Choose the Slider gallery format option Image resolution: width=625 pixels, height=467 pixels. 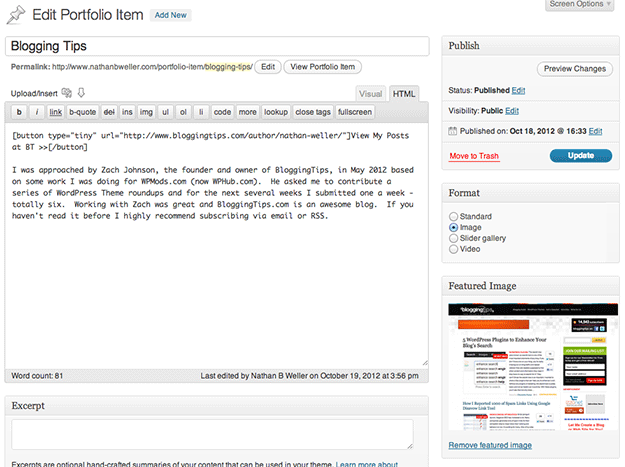(x=455, y=238)
